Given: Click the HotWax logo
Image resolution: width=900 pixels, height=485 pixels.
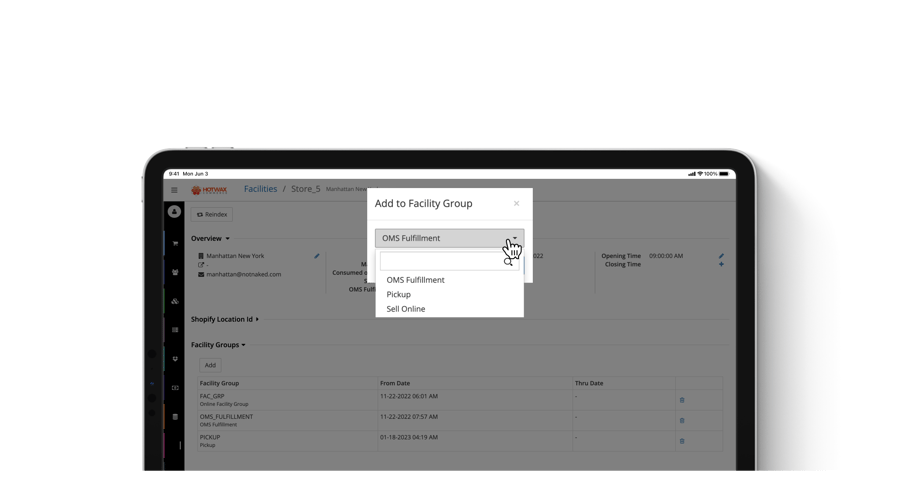Looking at the screenshot, I should [x=210, y=189].
